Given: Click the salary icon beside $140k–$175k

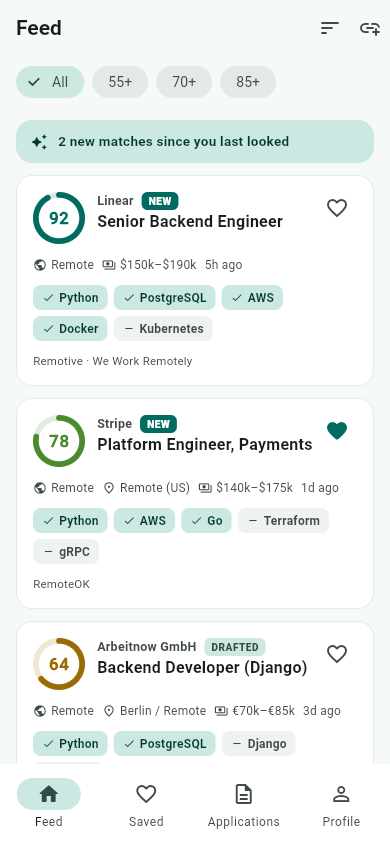Looking at the screenshot, I should pos(205,488).
